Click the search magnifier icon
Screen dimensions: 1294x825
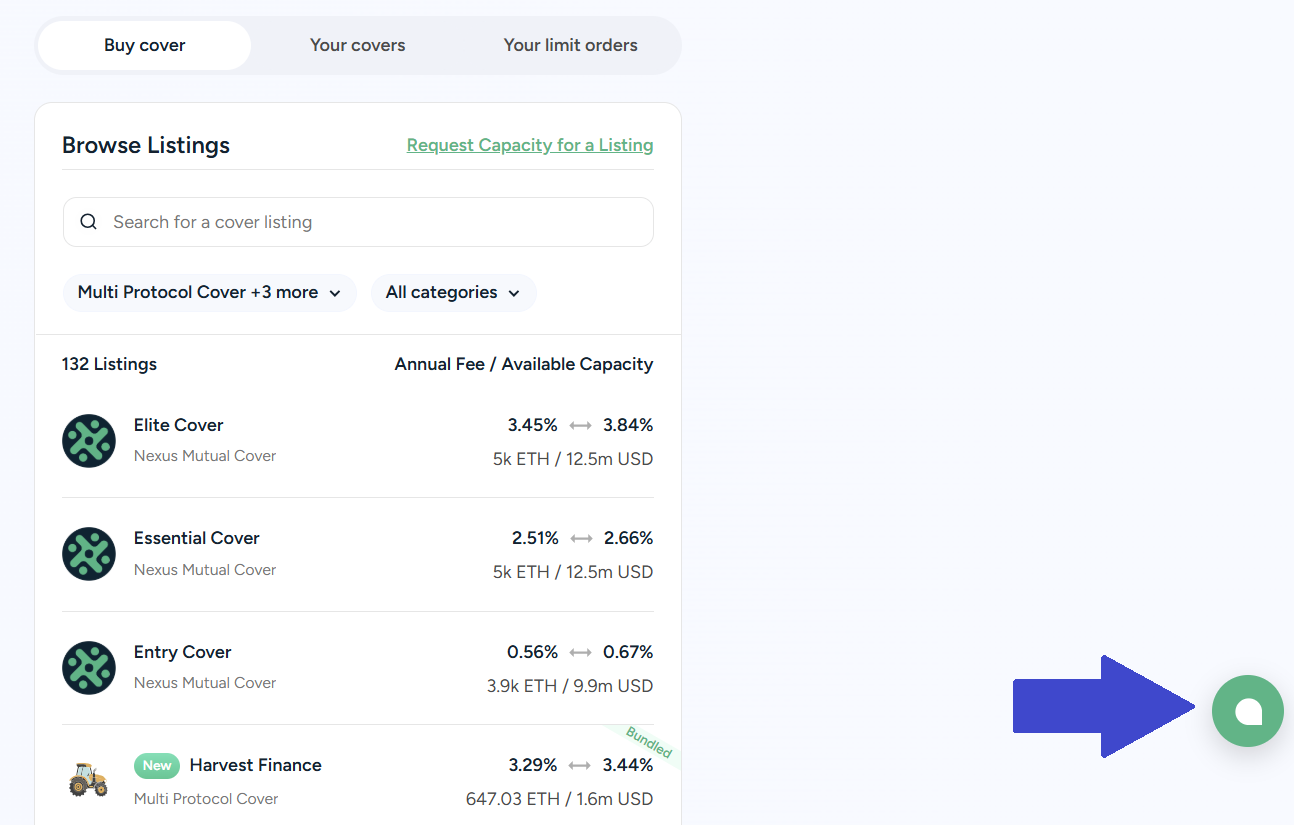coord(89,222)
